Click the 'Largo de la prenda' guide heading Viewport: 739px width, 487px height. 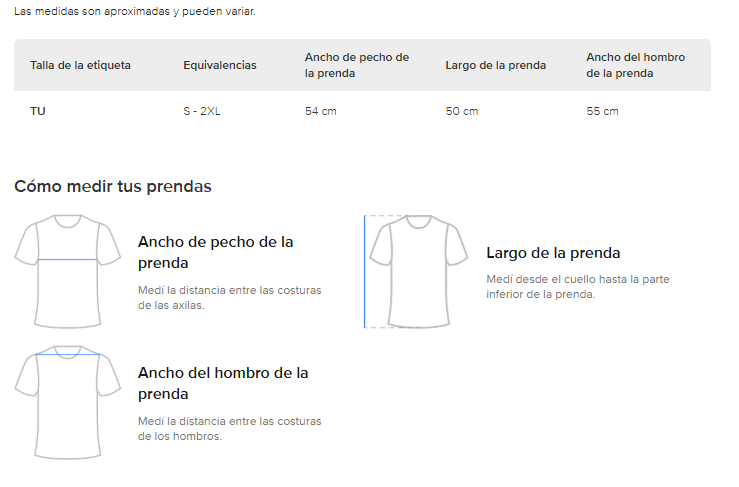point(553,253)
